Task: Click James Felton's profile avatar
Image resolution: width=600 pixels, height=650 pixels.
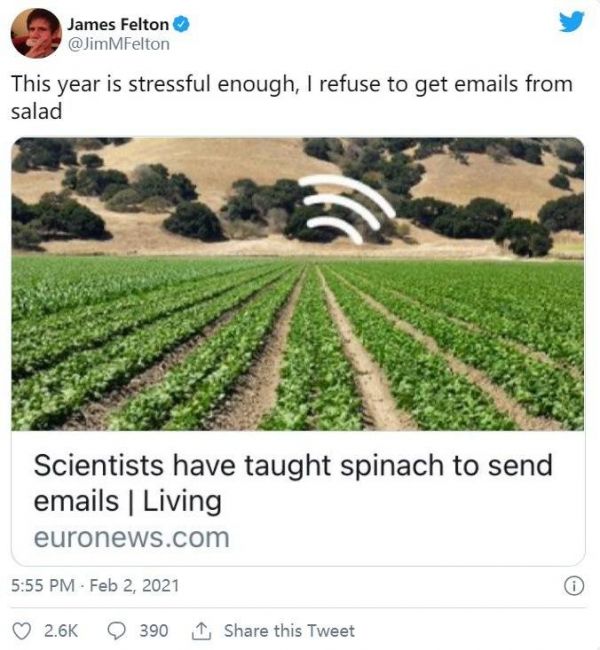Action: [x=36, y=33]
